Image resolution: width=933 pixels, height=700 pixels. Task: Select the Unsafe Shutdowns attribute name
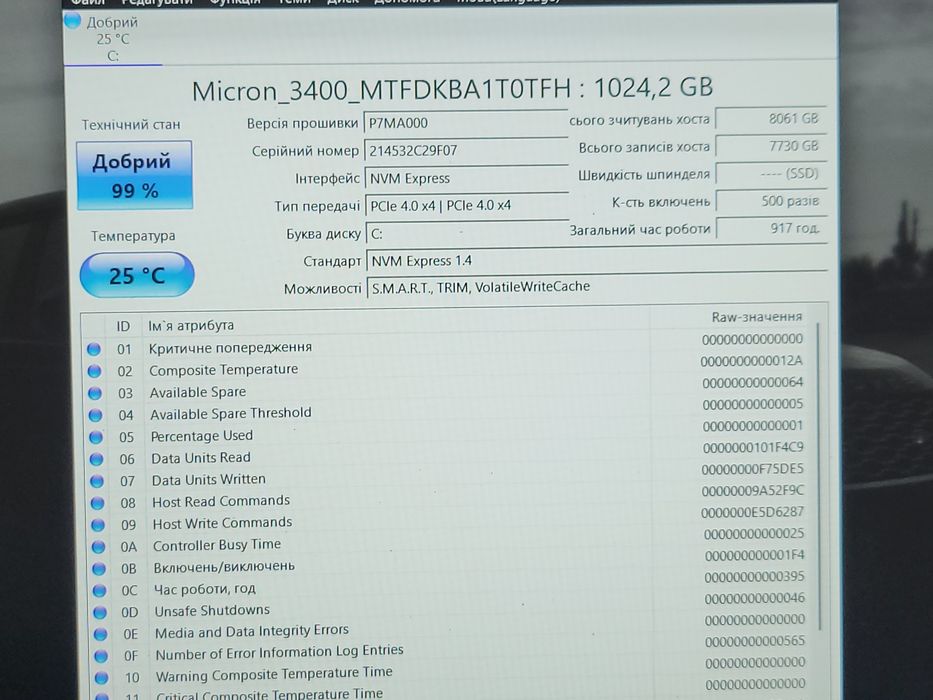[x=212, y=611]
